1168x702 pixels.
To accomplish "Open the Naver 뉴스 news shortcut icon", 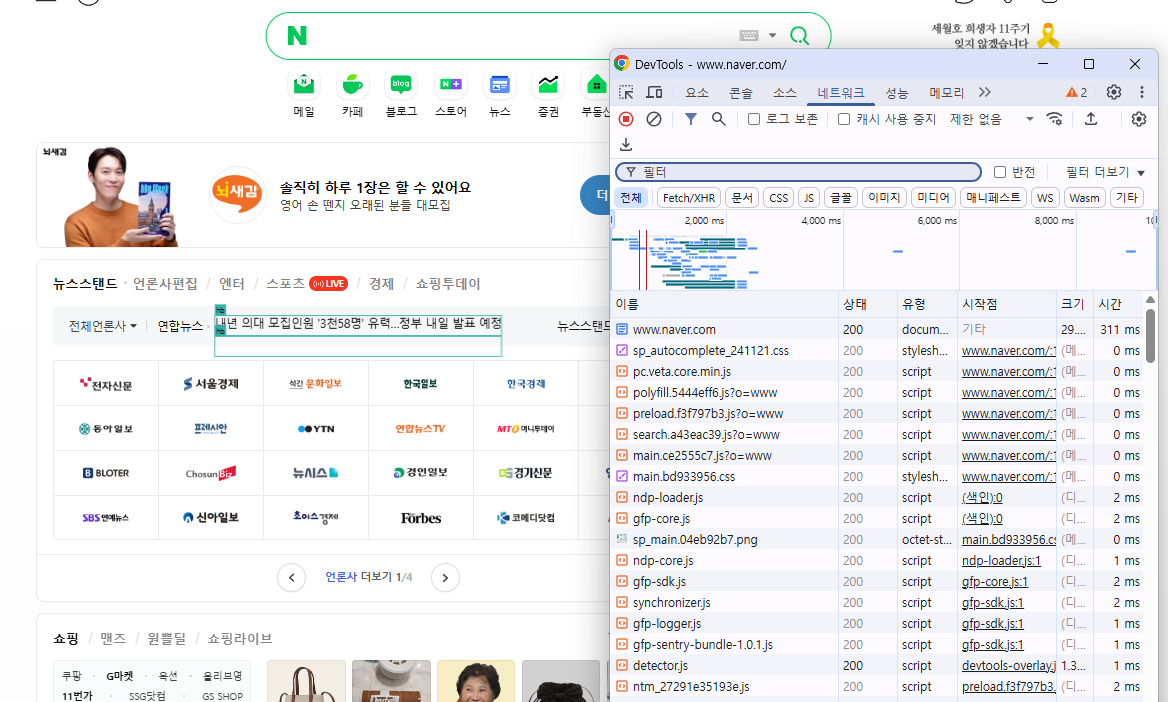I will tap(499, 85).
